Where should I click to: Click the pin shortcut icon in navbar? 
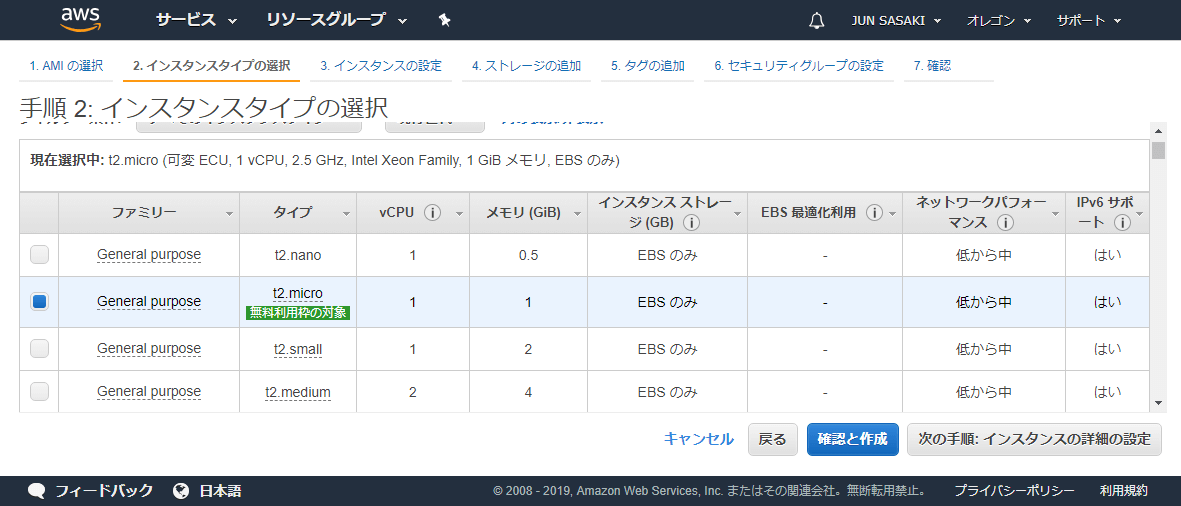click(444, 20)
